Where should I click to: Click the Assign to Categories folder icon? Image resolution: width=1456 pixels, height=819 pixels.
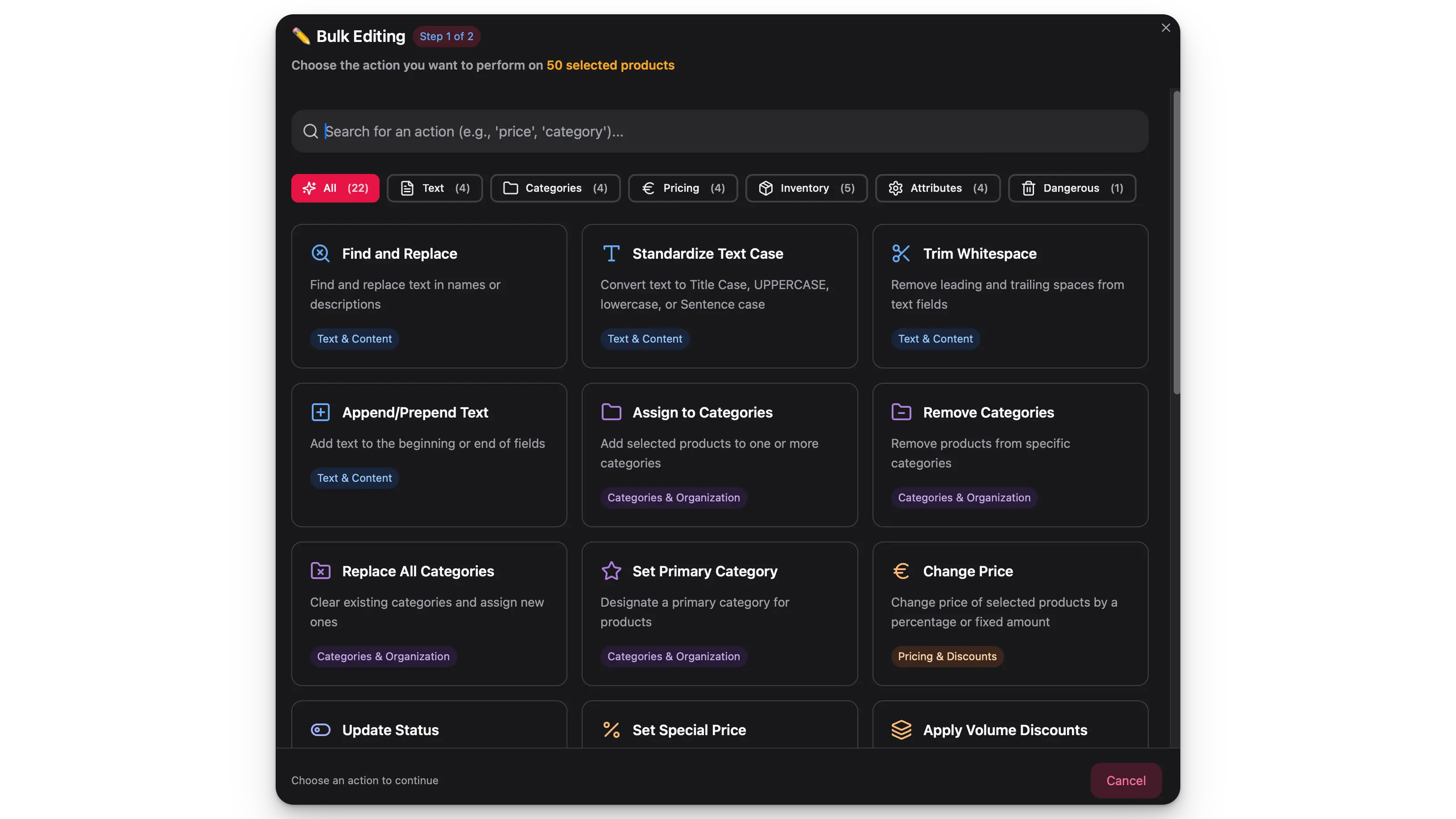(x=611, y=412)
